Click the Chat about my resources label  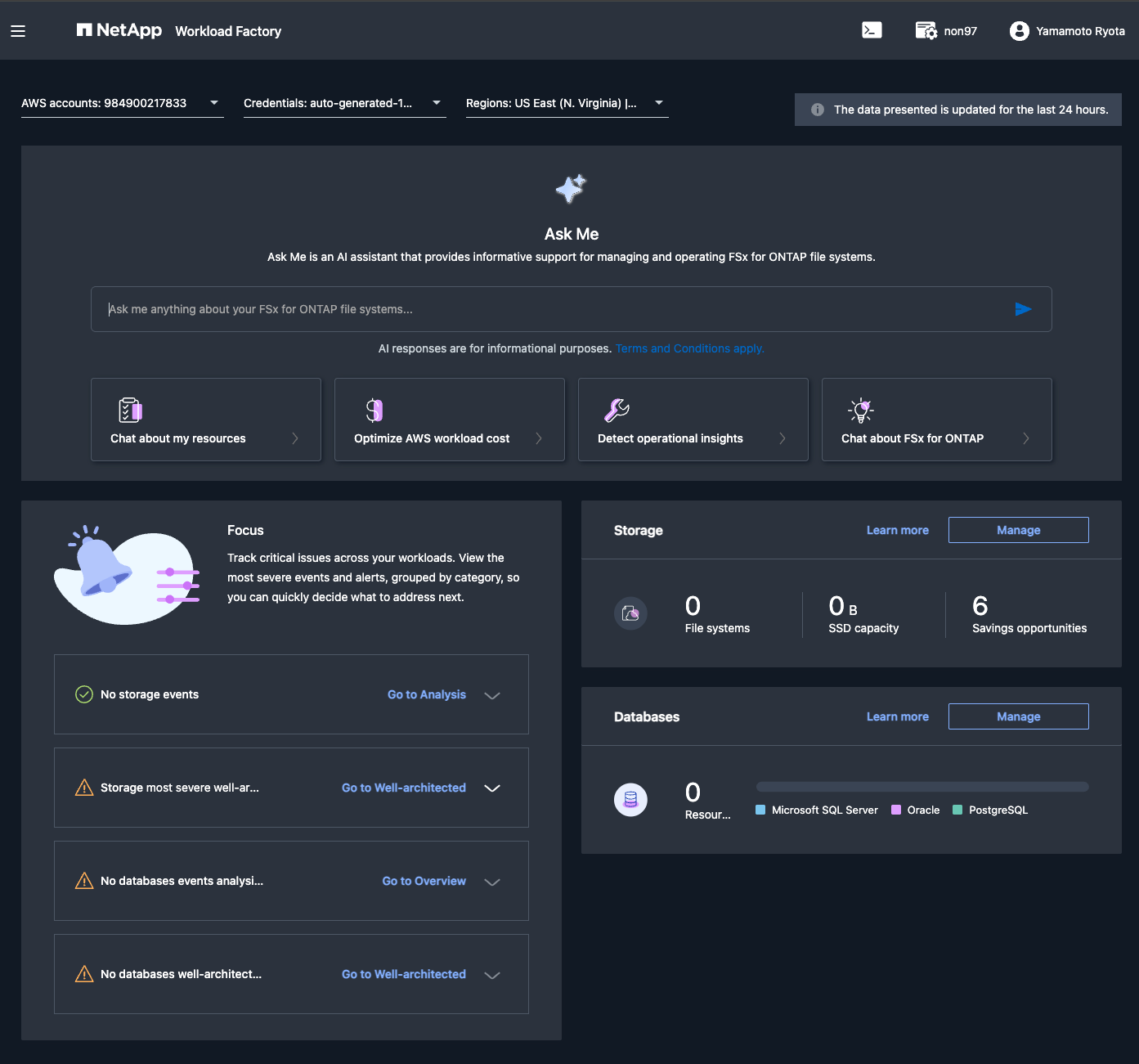(178, 438)
